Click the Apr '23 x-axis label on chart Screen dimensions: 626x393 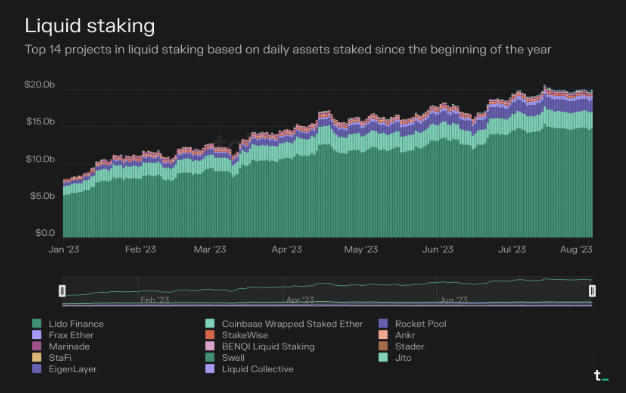287,250
